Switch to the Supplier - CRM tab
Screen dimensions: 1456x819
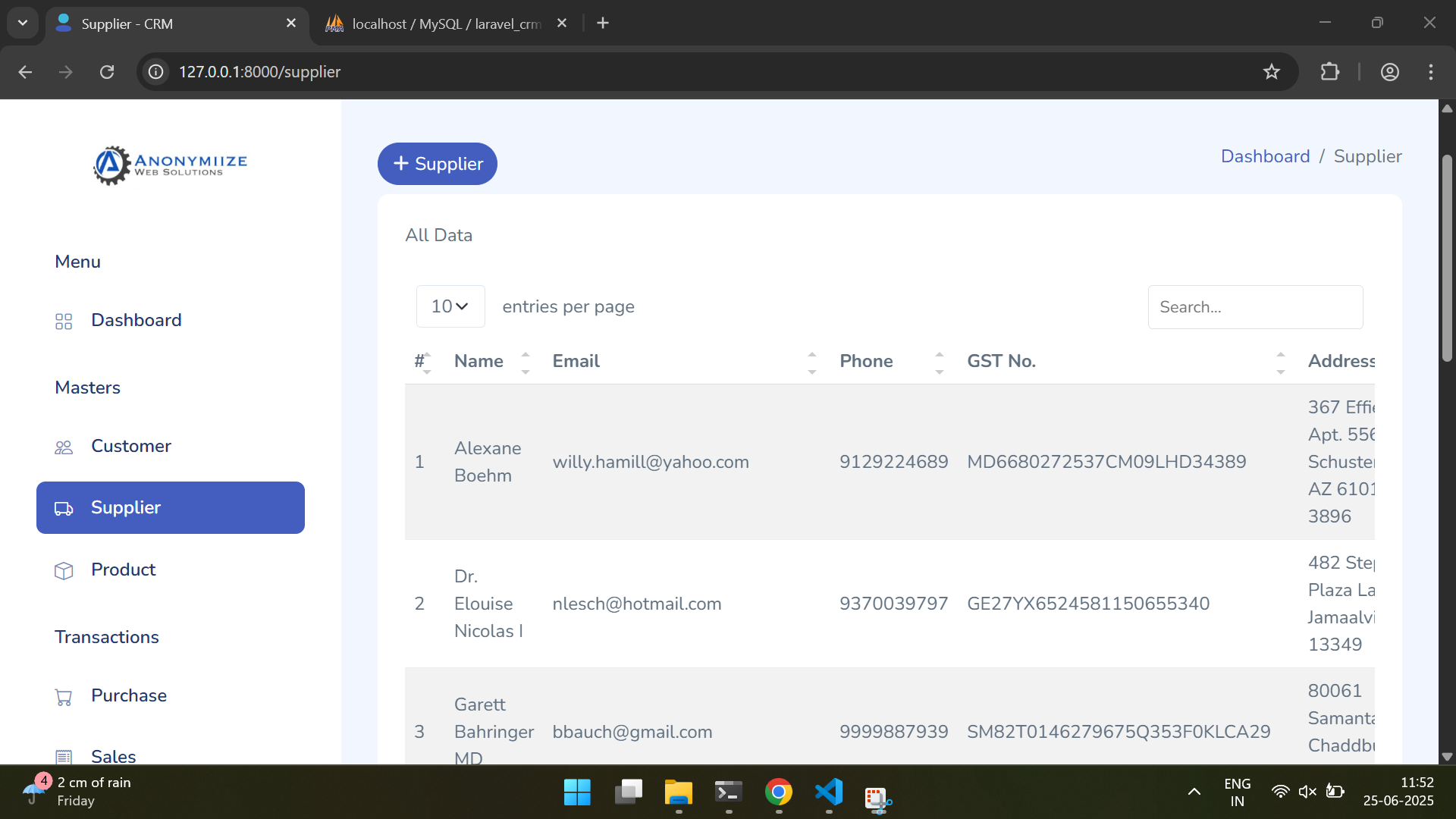[178, 24]
